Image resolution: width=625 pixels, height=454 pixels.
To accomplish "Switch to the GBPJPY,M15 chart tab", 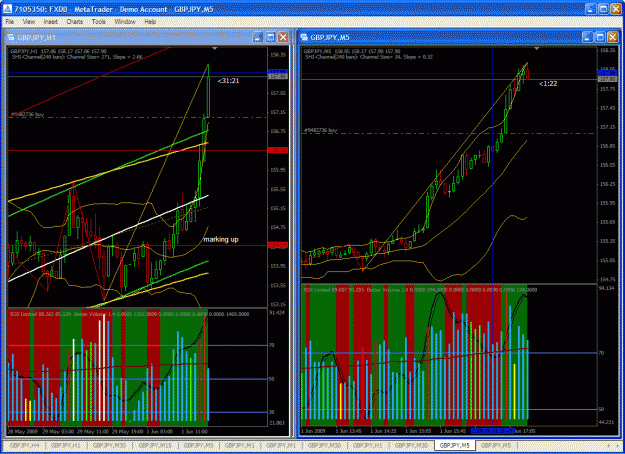I will [155, 445].
